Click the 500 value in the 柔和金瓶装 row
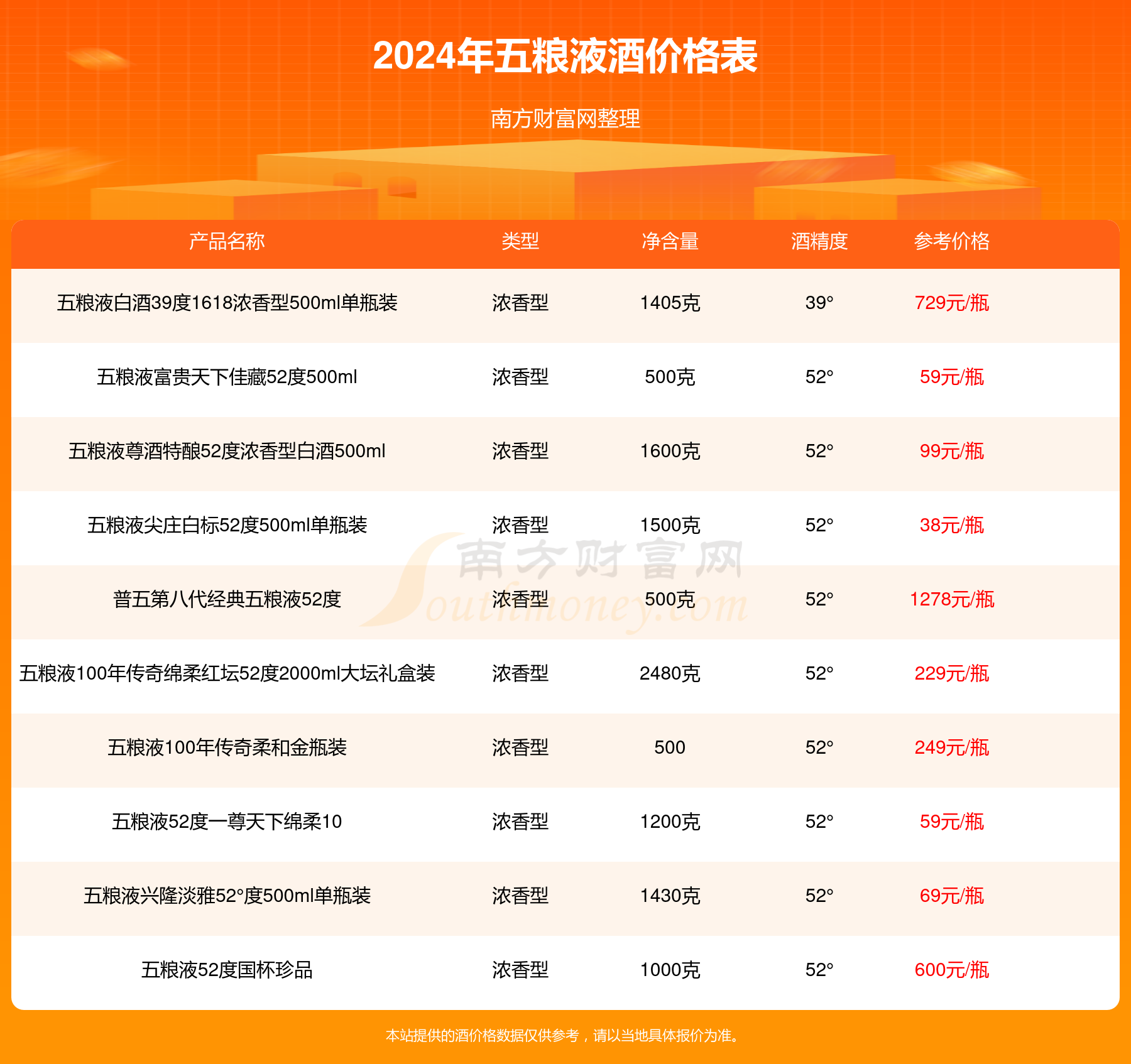This screenshot has width=1131, height=1064. pos(670,747)
